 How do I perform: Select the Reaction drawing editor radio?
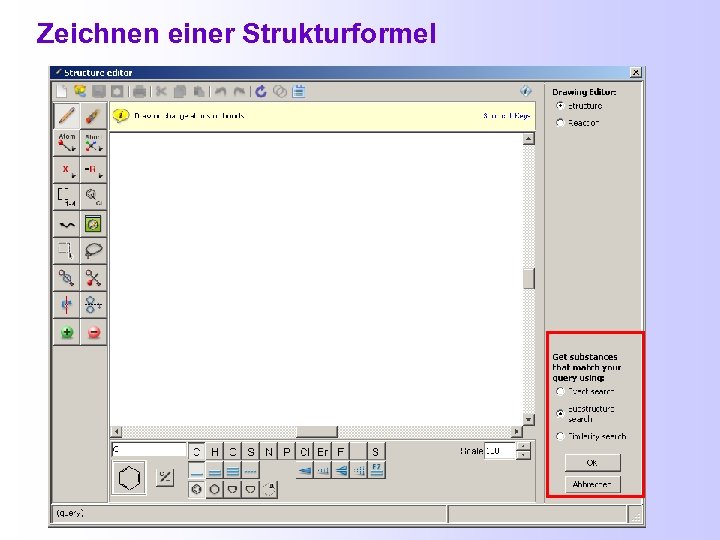click(560, 123)
